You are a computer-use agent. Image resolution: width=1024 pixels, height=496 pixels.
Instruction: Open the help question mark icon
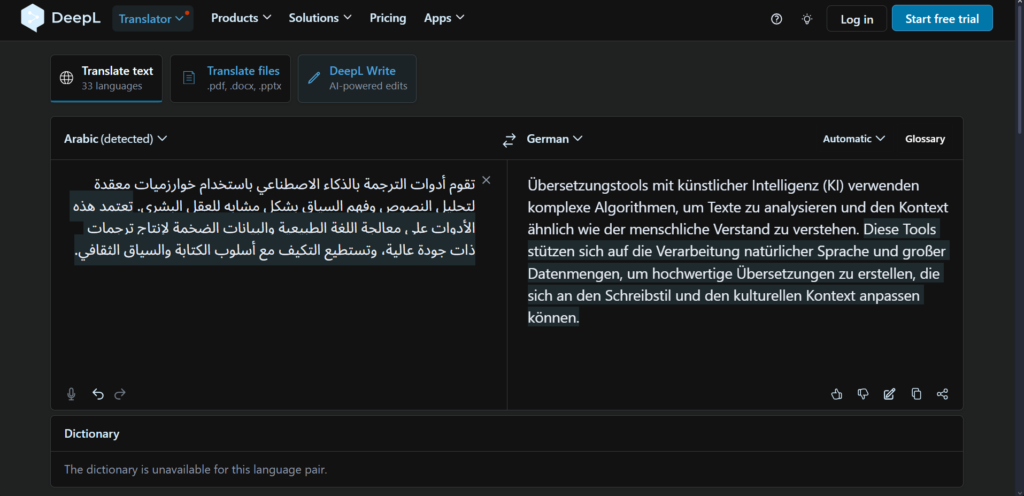pos(776,19)
